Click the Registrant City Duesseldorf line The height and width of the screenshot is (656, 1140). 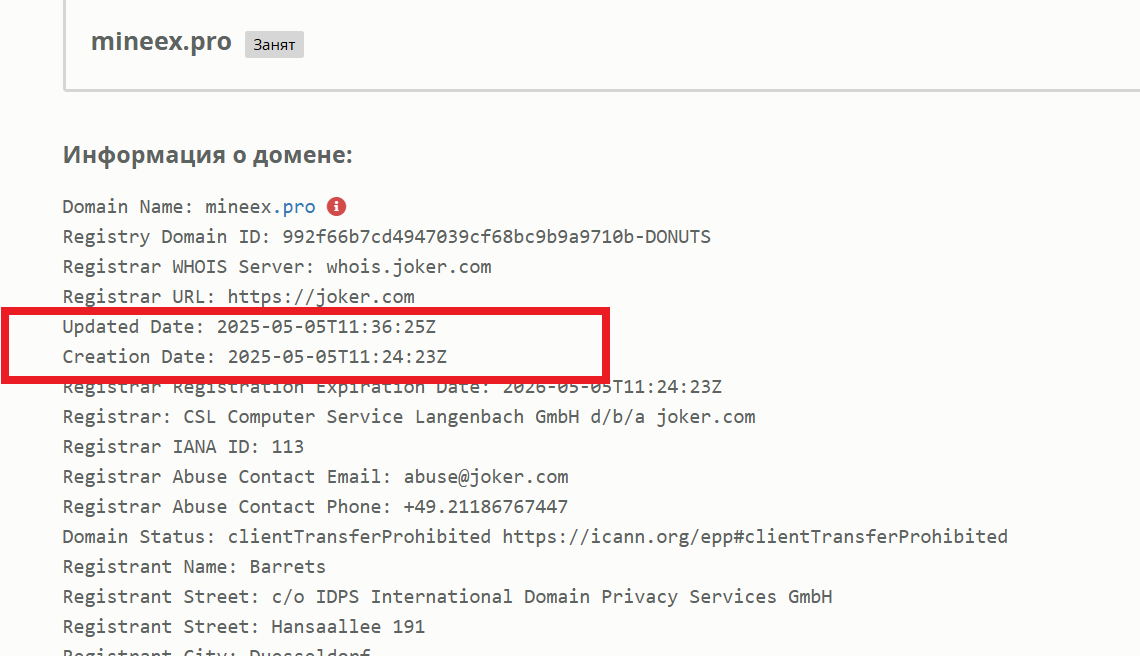coord(217,651)
